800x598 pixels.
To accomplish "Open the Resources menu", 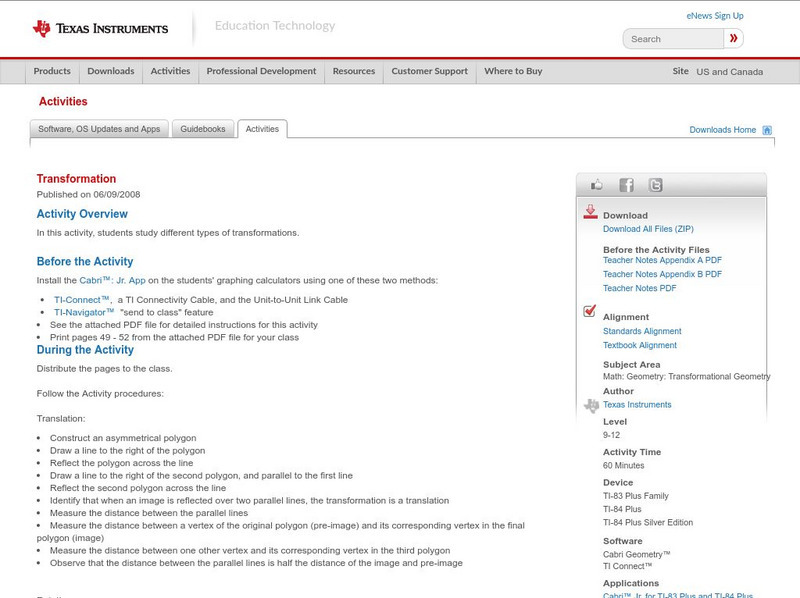I will click(355, 71).
